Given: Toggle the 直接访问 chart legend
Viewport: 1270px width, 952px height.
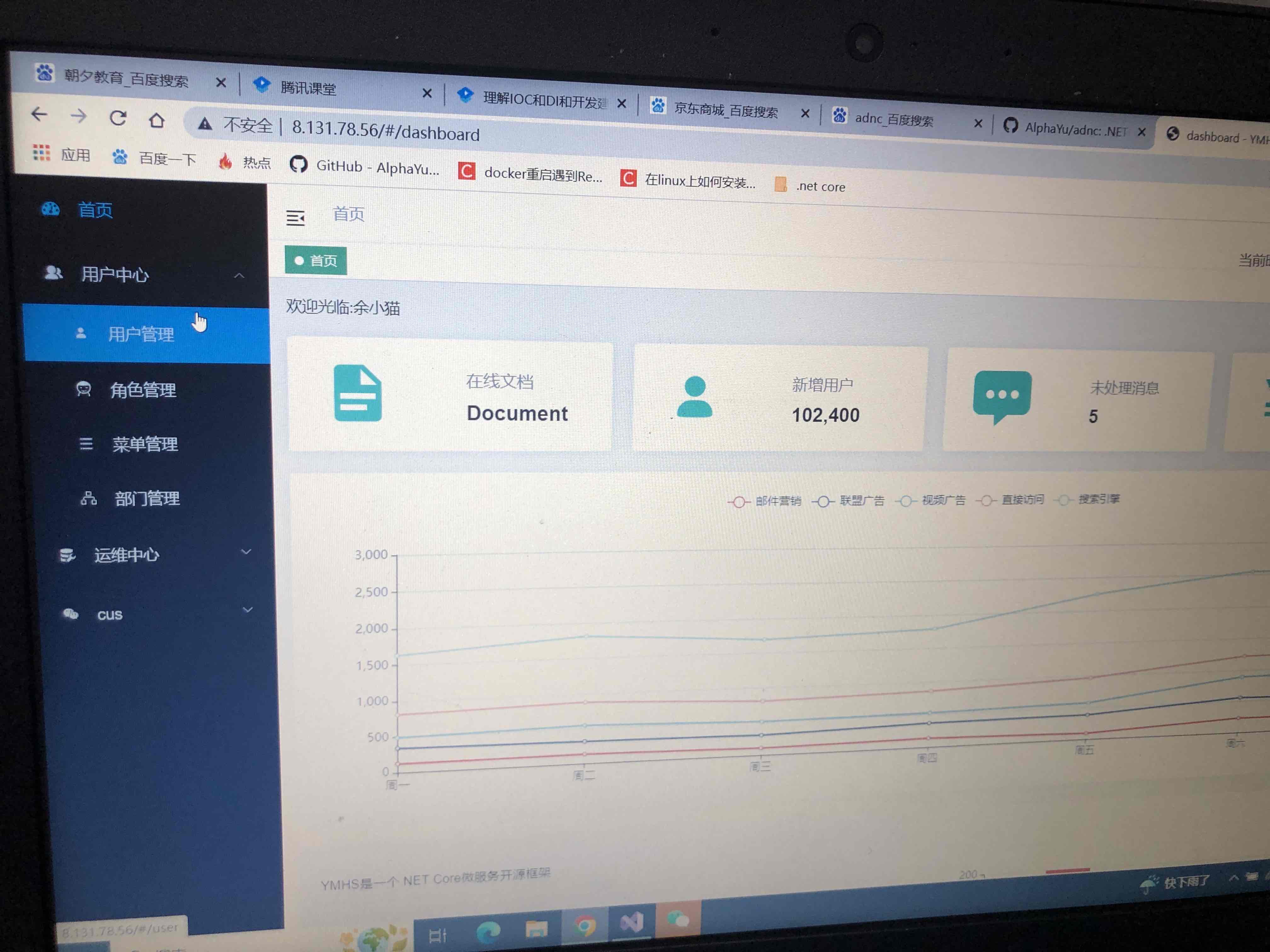Looking at the screenshot, I should [1010, 500].
